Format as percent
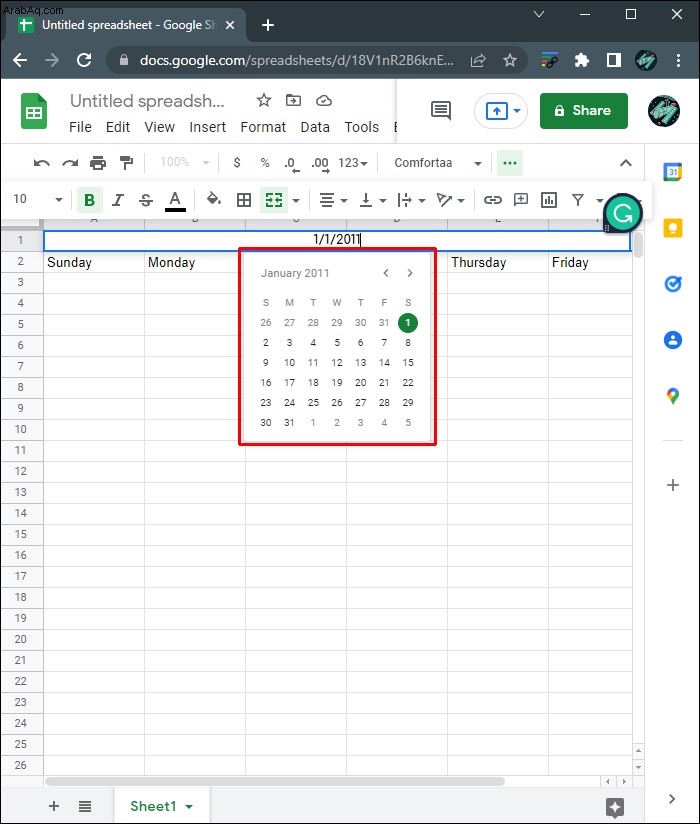 [265, 163]
